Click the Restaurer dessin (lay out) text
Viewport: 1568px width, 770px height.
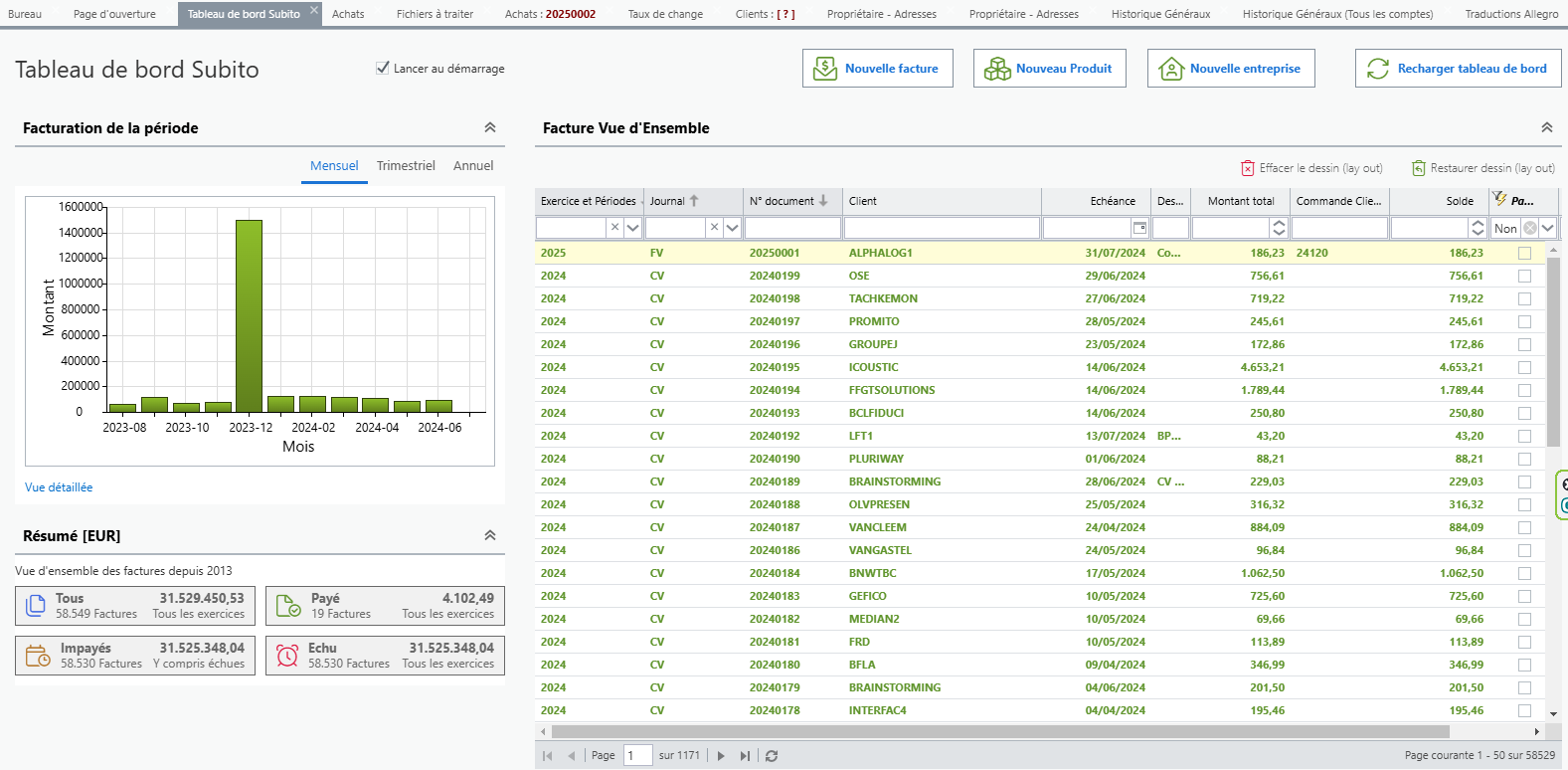(x=1492, y=168)
